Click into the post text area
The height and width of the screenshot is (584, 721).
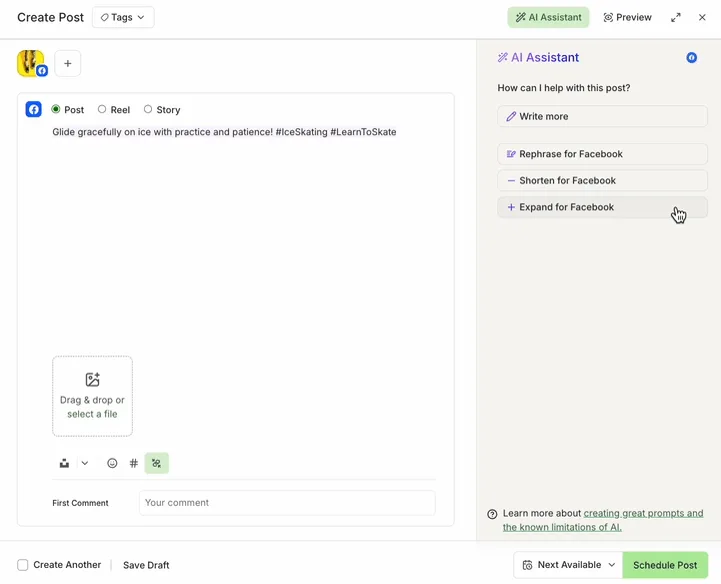[x=244, y=239]
